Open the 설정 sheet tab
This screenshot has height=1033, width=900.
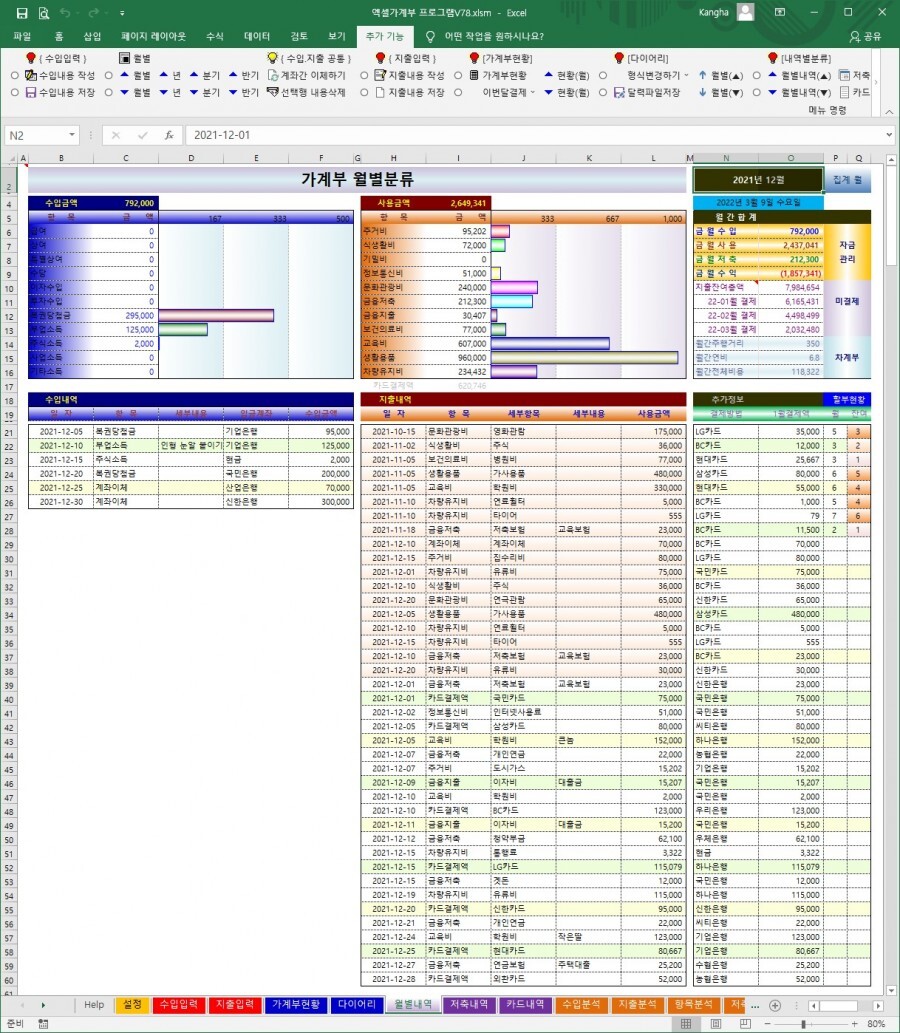pyautogui.click(x=132, y=1005)
